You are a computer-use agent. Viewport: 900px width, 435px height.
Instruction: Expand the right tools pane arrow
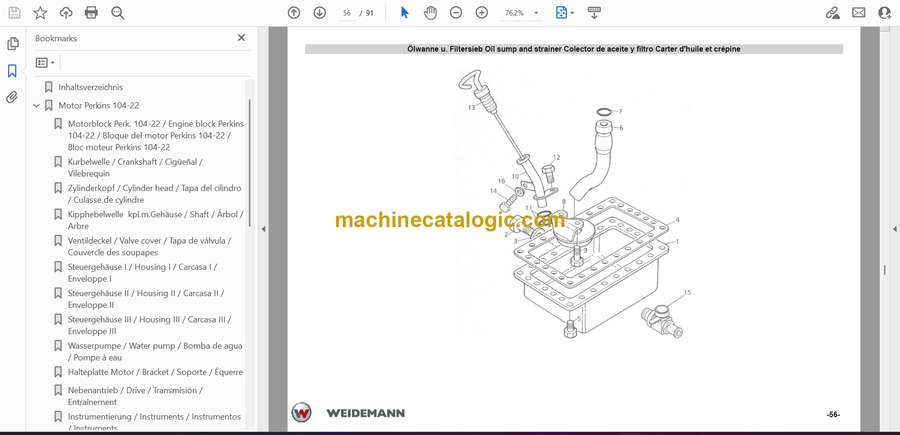click(894, 229)
